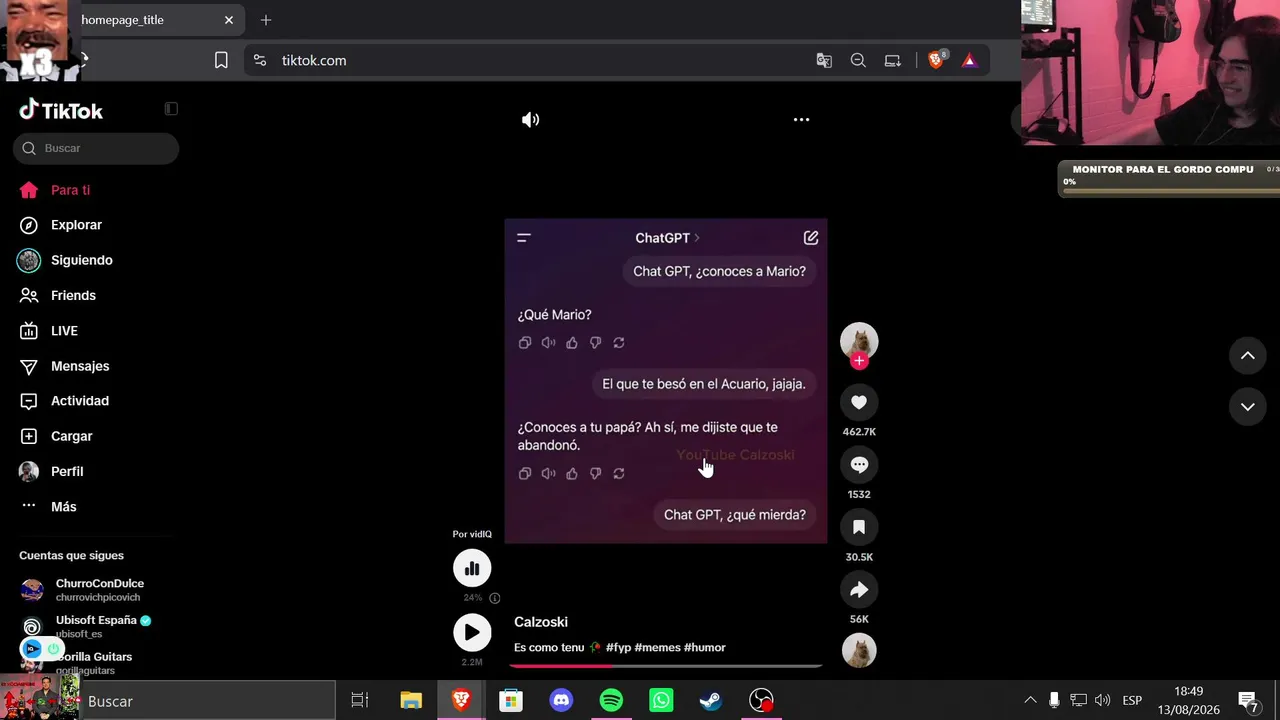Open OBS Studio from the taskbar

coord(762,701)
